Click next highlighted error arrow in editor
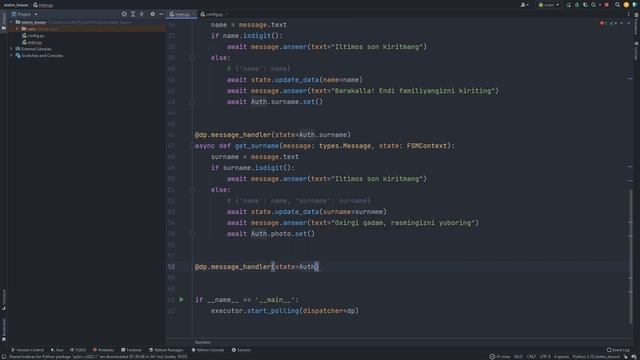 (x=629, y=23)
